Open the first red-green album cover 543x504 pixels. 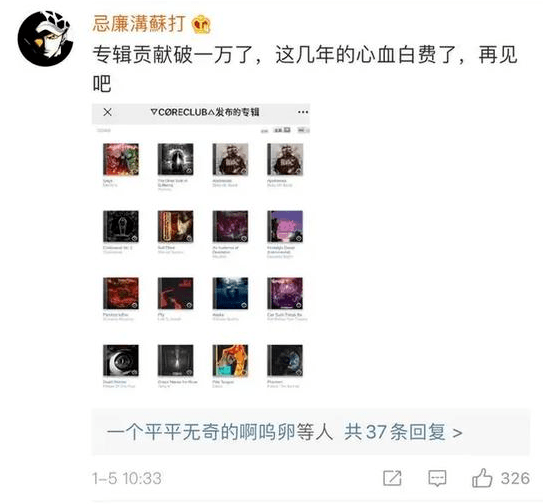(x=121, y=159)
